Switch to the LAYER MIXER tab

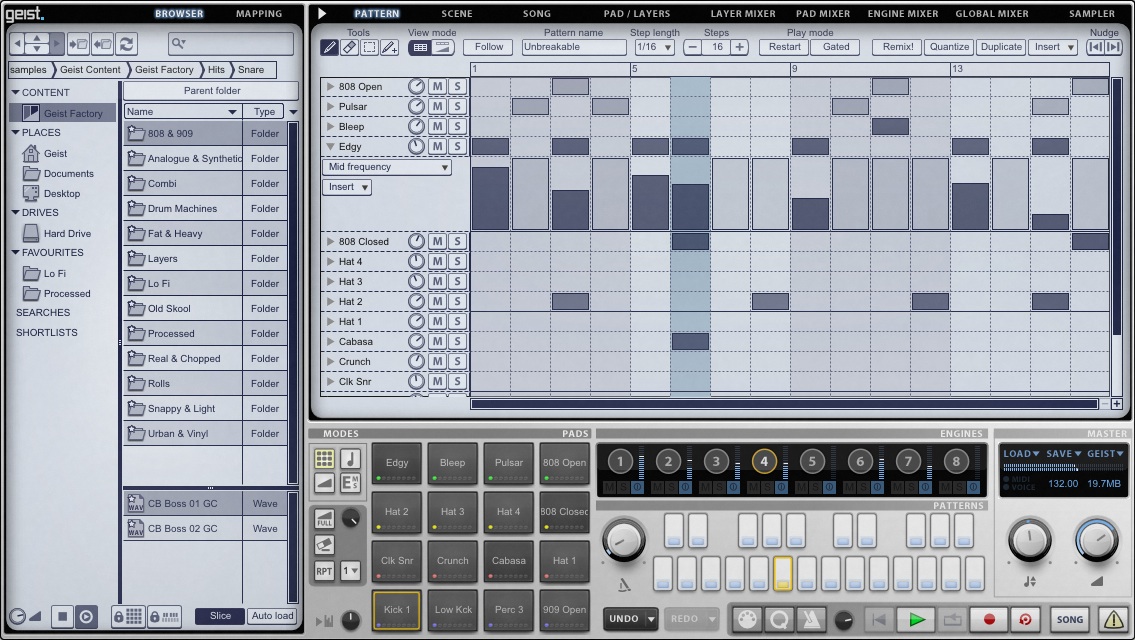click(743, 14)
